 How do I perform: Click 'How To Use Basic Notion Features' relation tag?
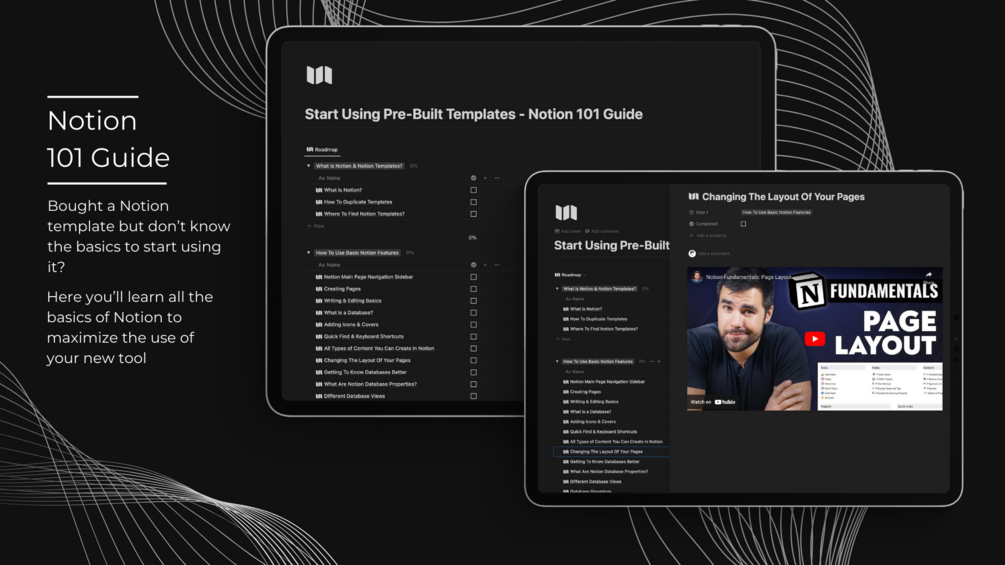tap(776, 212)
